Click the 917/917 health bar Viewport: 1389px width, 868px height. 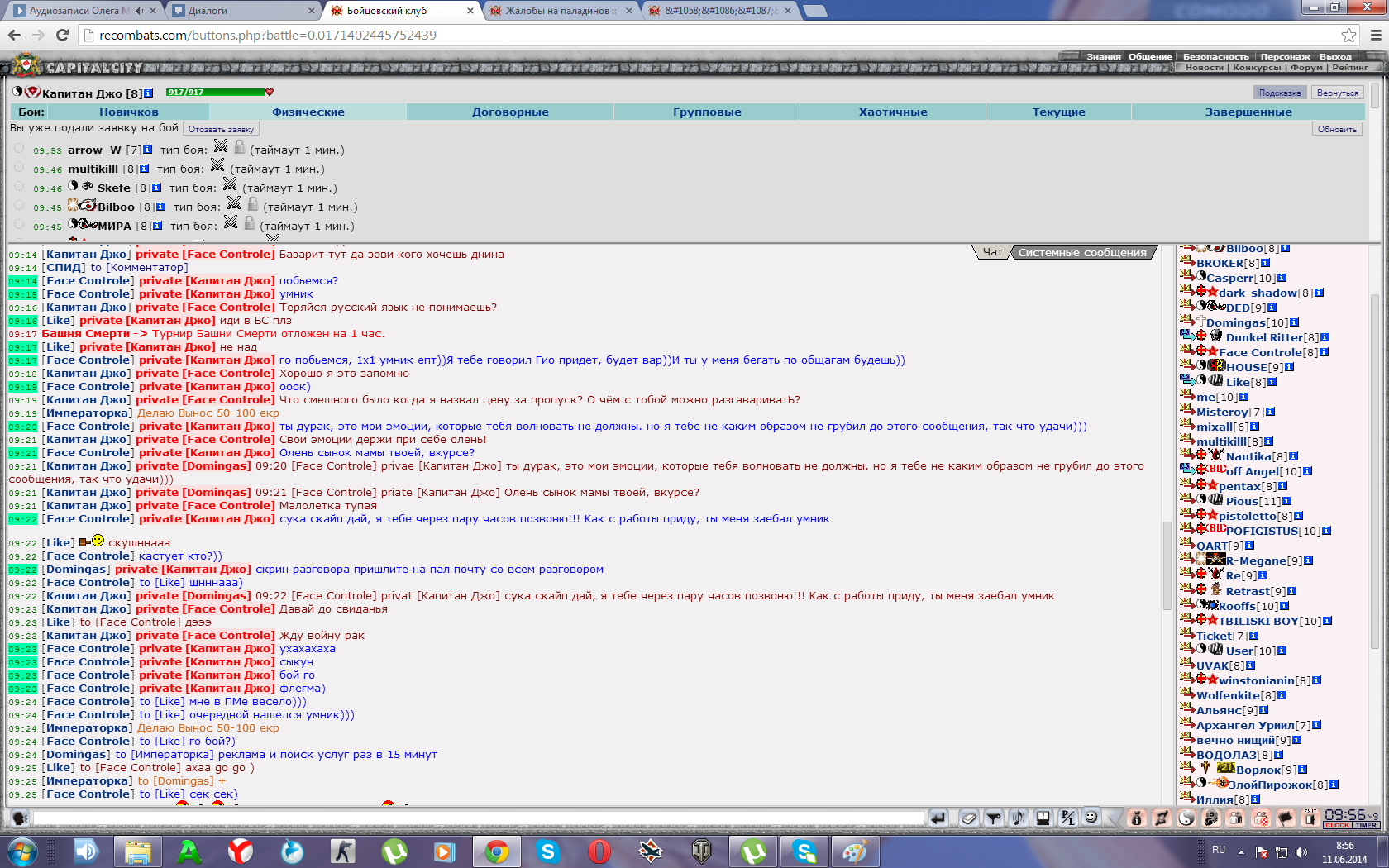[x=215, y=92]
